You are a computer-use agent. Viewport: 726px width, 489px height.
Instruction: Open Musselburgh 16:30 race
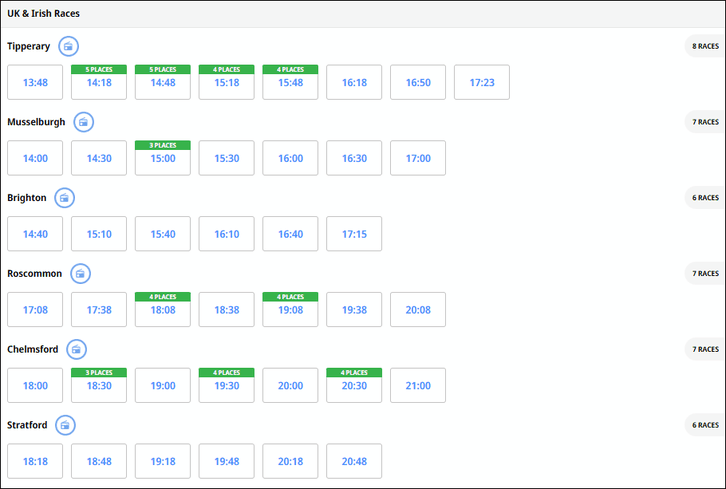[354, 158]
